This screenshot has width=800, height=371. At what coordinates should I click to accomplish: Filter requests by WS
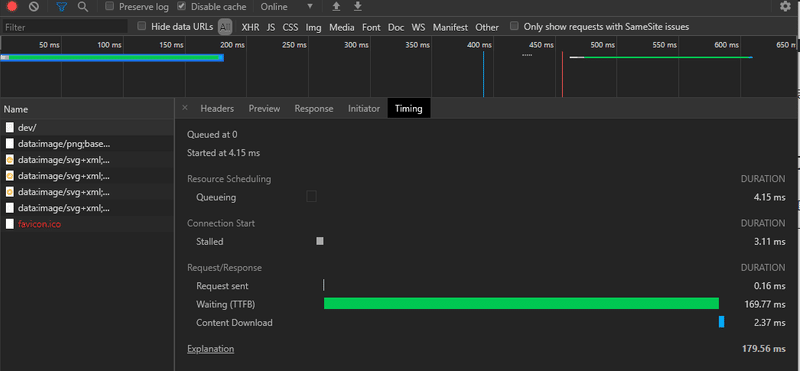click(418, 27)
